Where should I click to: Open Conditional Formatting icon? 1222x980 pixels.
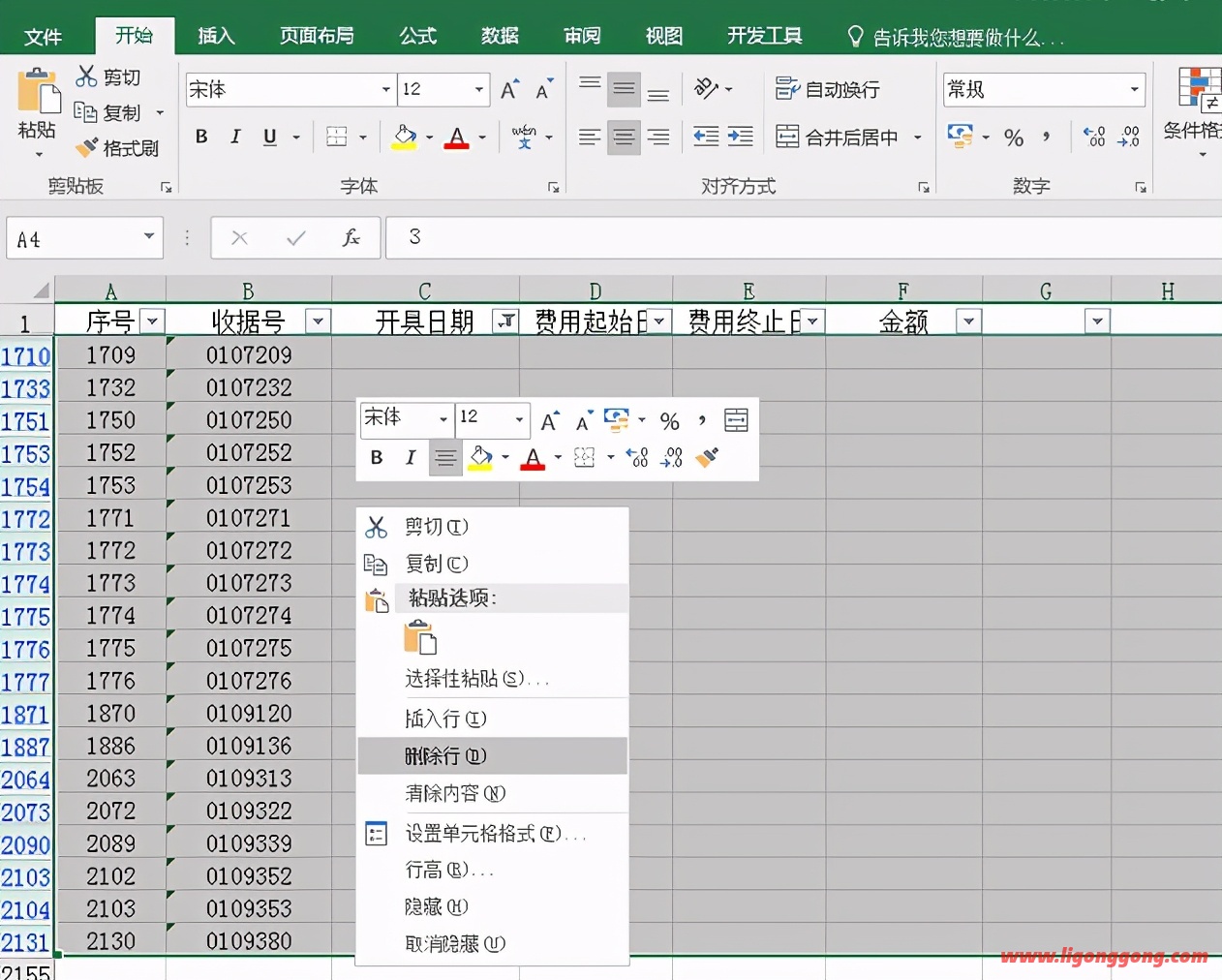tap(1199, 89)
